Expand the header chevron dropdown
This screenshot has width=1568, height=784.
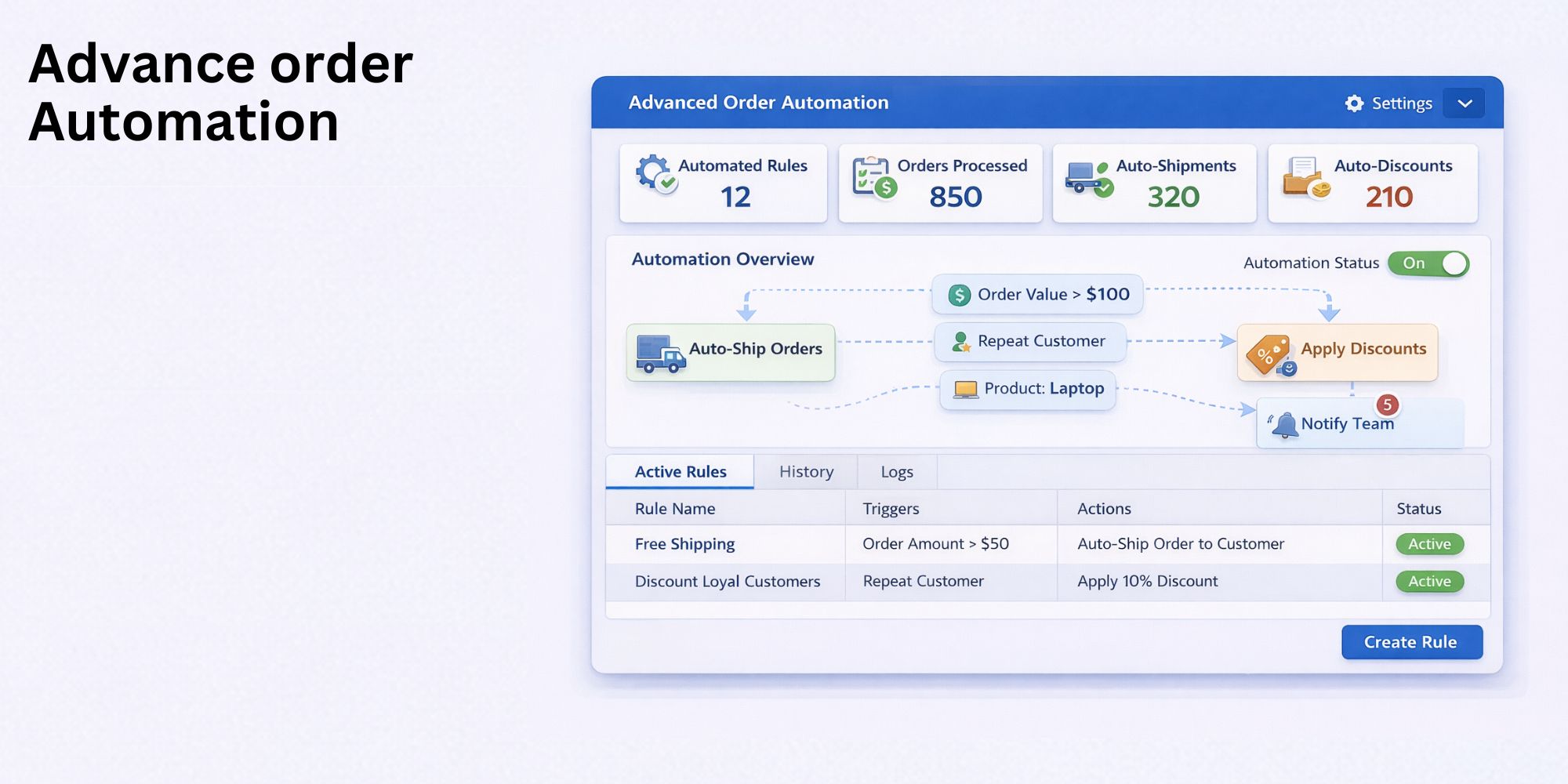(1465, 103)
